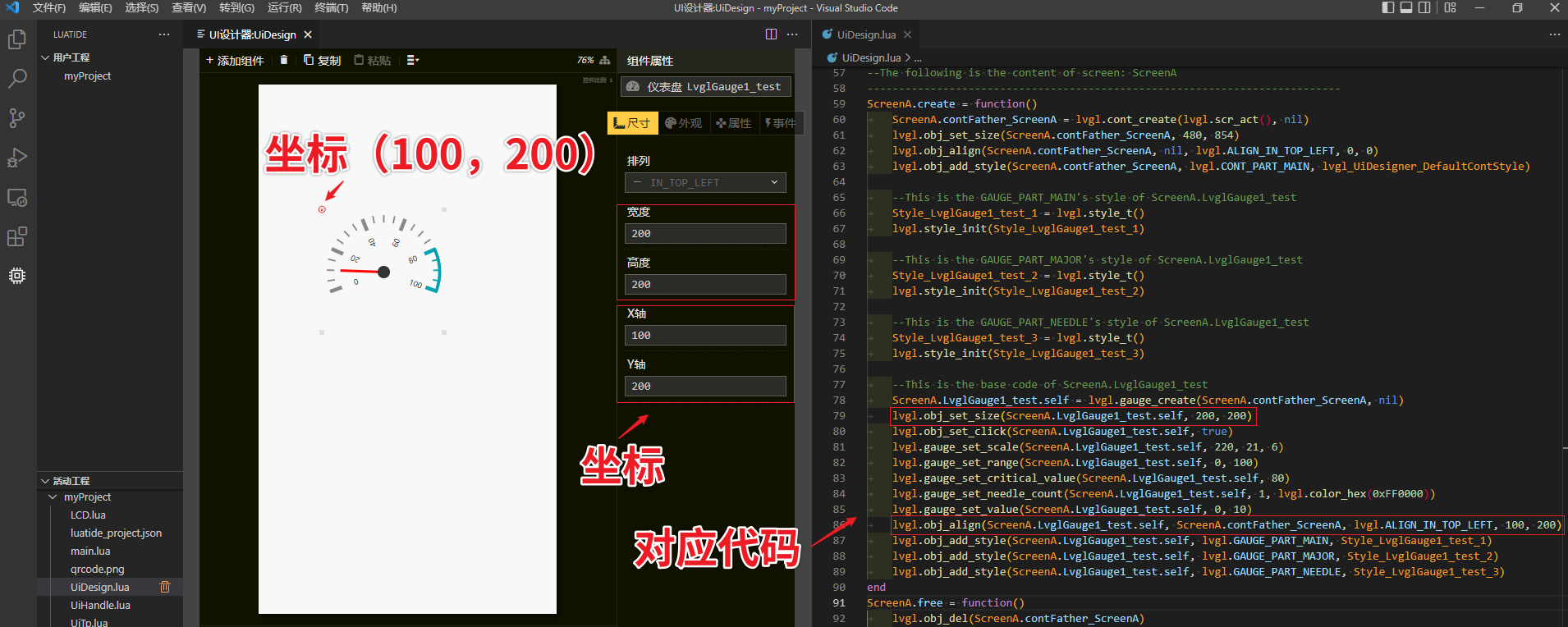Open the 排列 IN_TOP_LEFT alignment dropdown
The image size is (1568, 627).
[x=705, y=182]
